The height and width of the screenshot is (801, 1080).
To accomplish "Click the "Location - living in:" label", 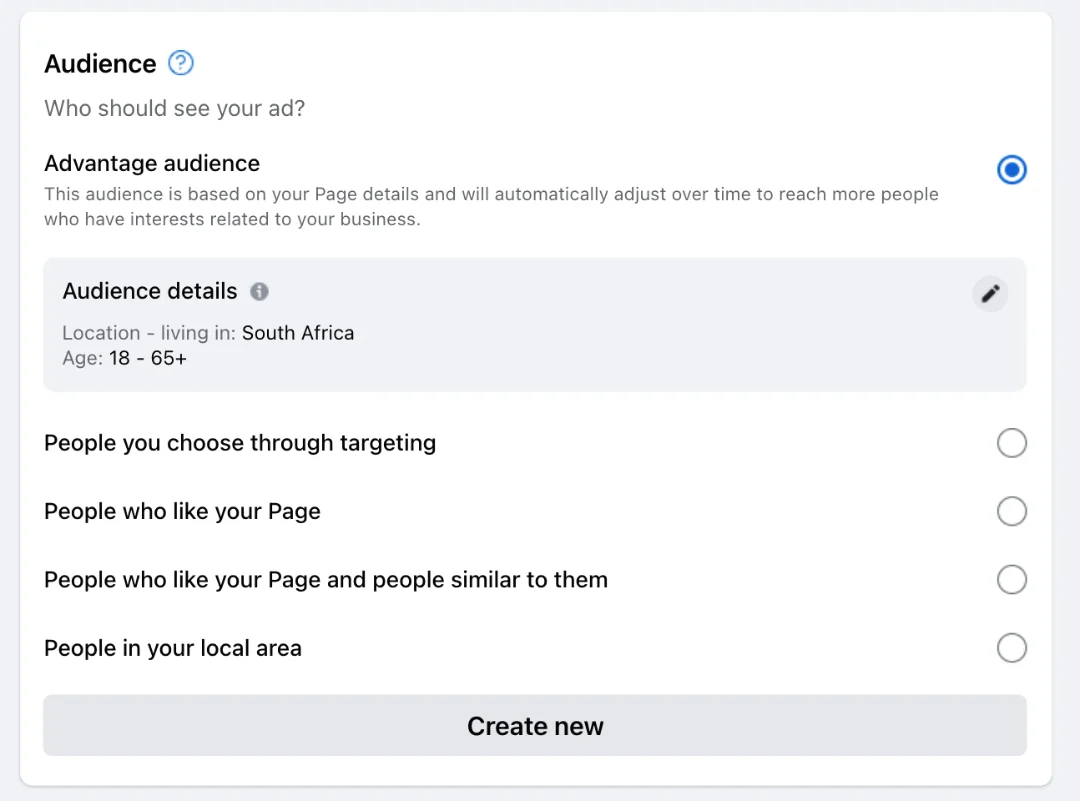I will click(149, 333).
